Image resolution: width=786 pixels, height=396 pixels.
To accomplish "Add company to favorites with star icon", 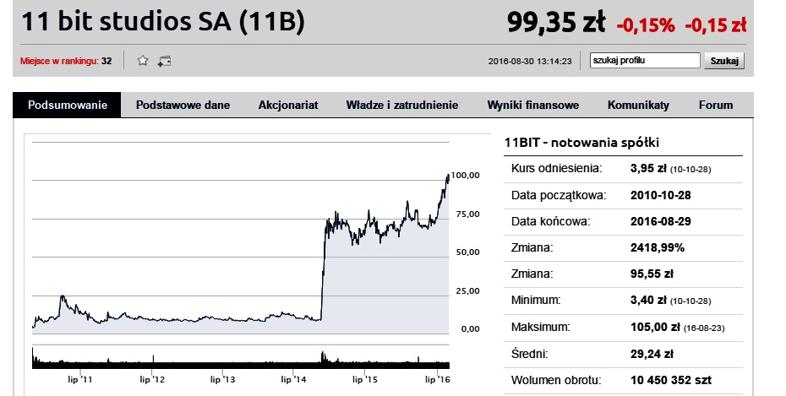I will click(x=143, y=61).
